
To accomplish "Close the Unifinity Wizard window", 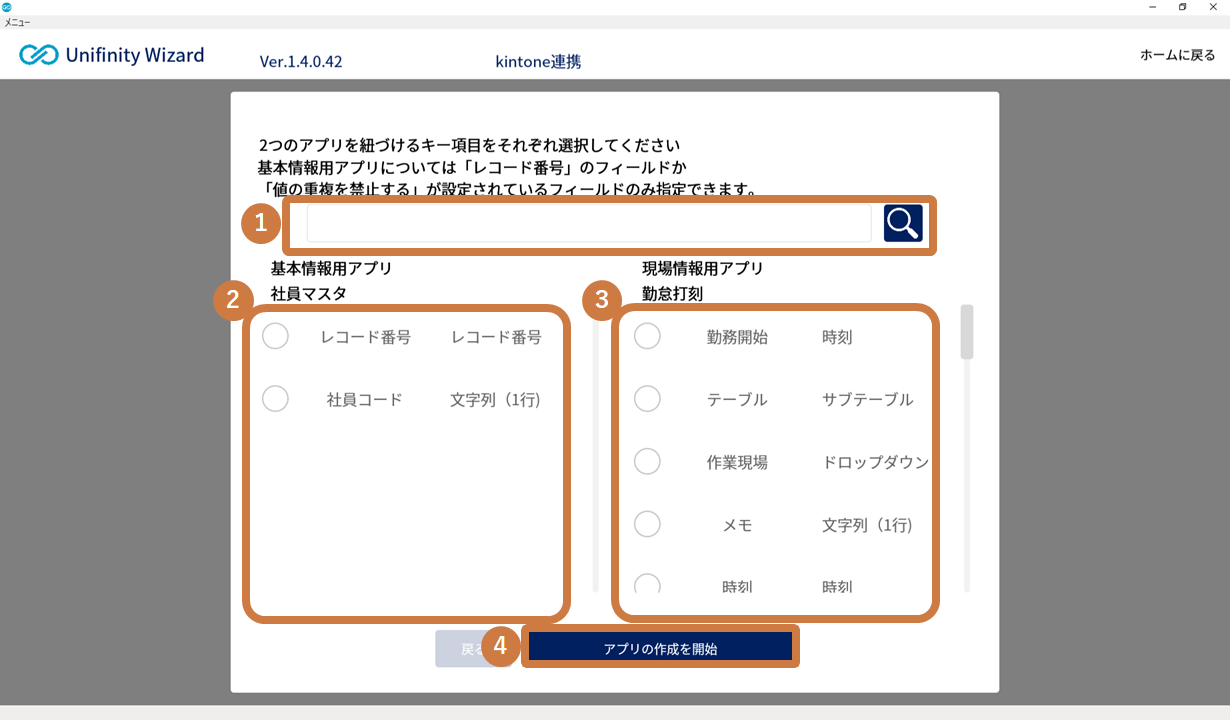I will 1213,7.
